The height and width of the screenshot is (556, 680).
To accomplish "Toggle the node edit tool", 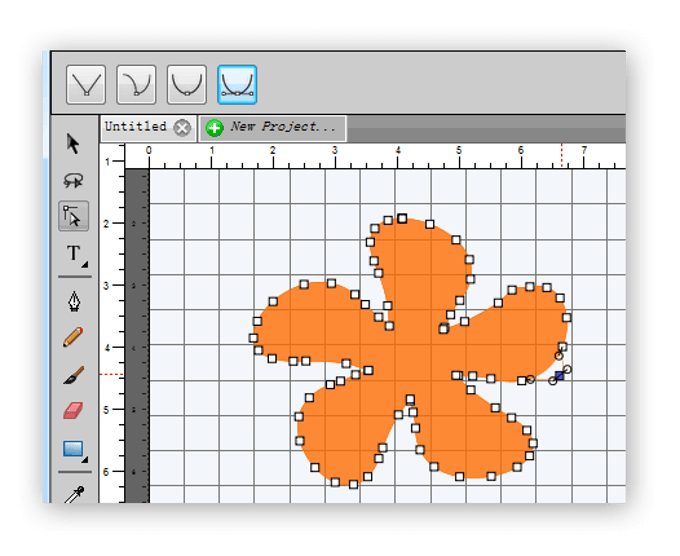I will [73, 216].
